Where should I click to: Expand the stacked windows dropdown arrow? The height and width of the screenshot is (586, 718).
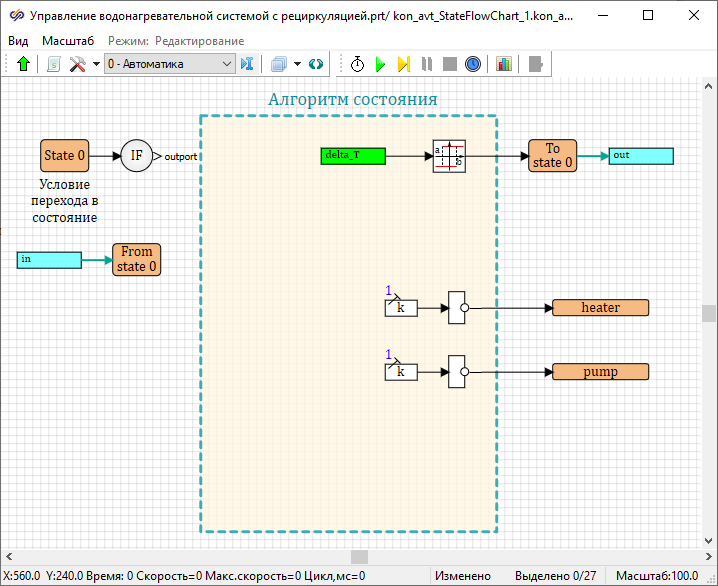click(x=298, y=64)
